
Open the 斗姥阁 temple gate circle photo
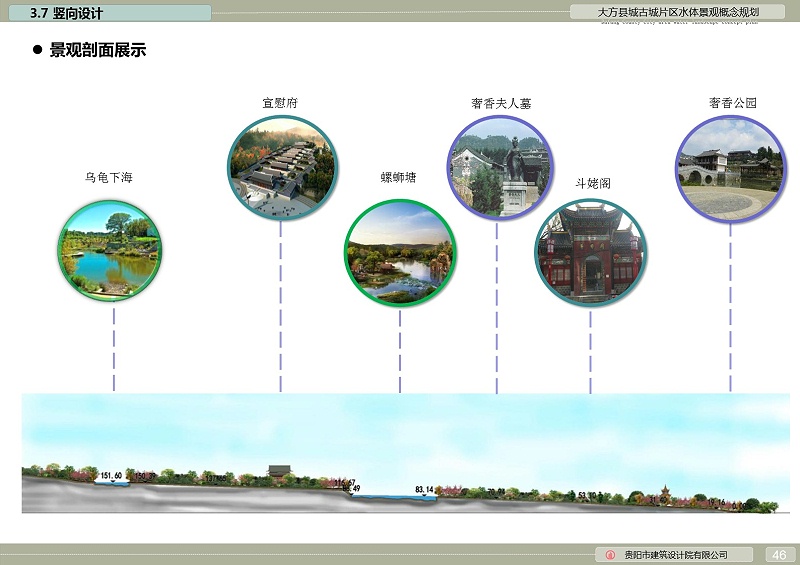pos(590,253)
